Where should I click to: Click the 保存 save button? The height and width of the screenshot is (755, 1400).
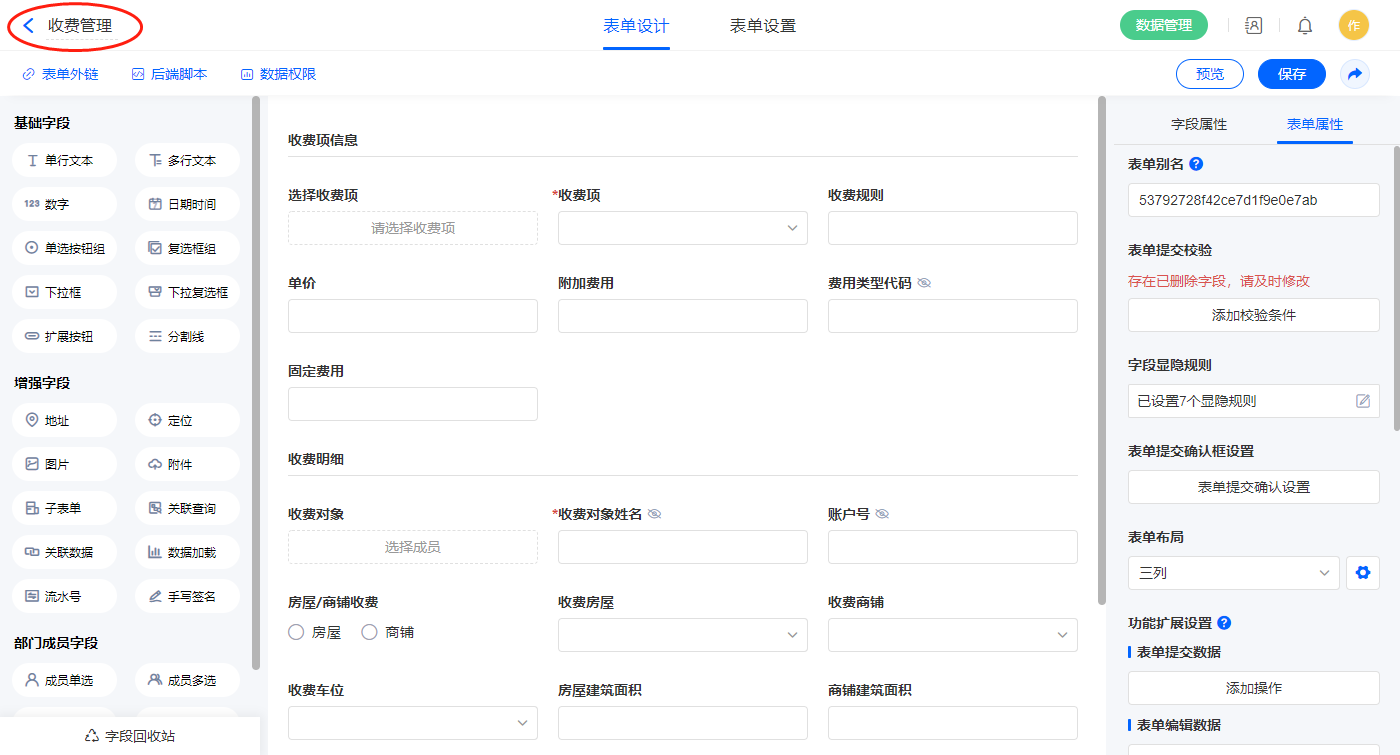[1292, 74]
